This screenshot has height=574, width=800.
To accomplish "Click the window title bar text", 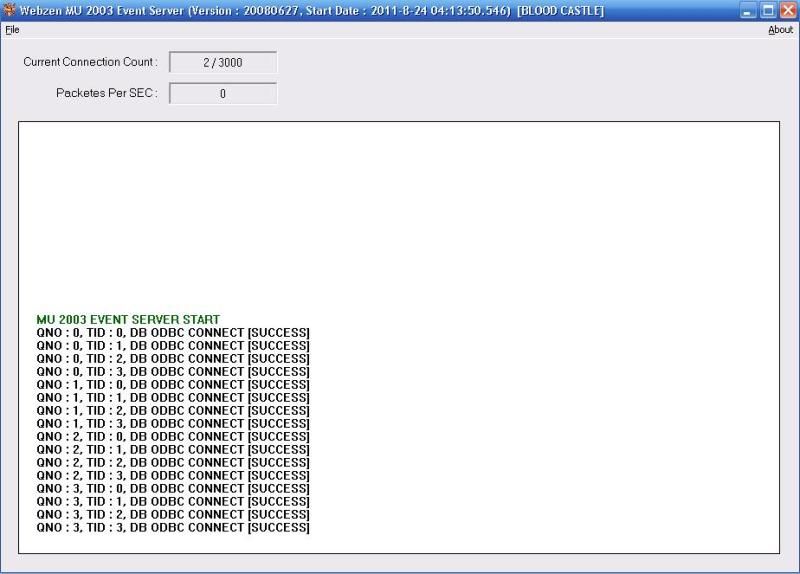I will click(312, 11).
